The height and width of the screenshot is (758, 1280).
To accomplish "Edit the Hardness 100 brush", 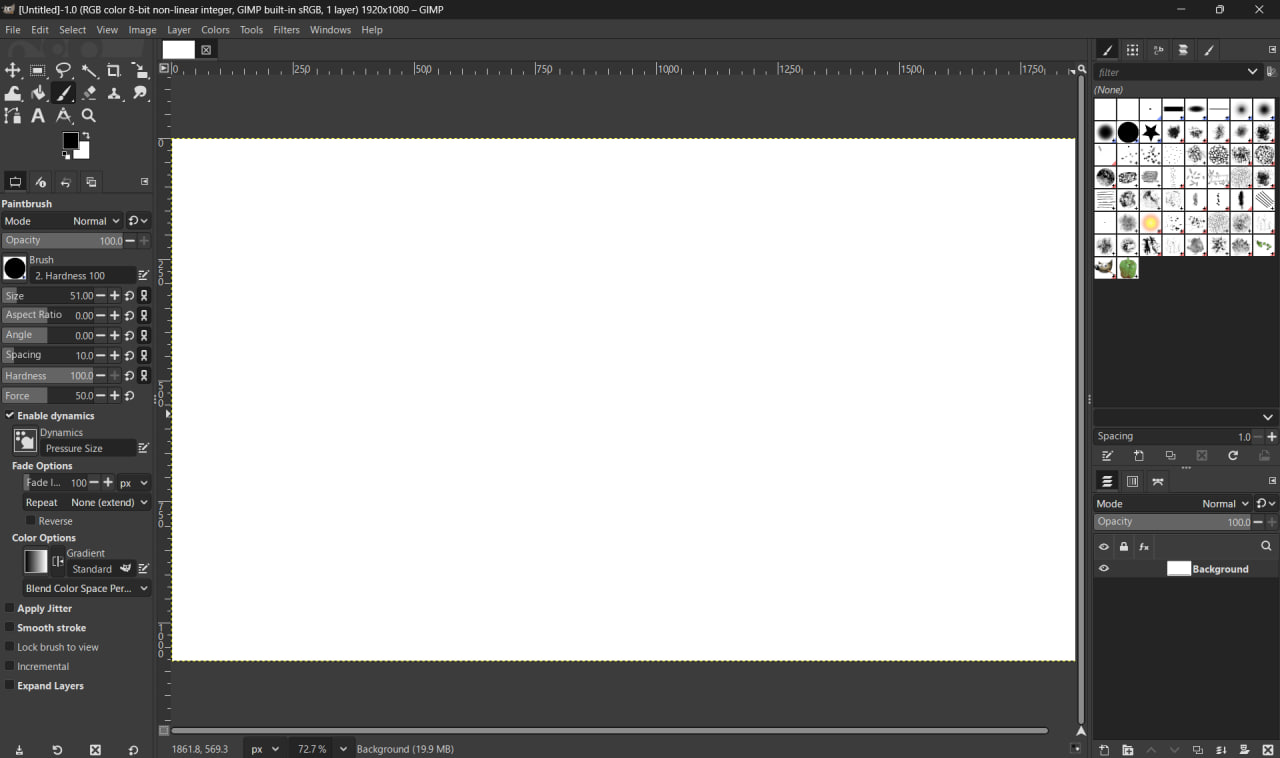I will [144, 275].
